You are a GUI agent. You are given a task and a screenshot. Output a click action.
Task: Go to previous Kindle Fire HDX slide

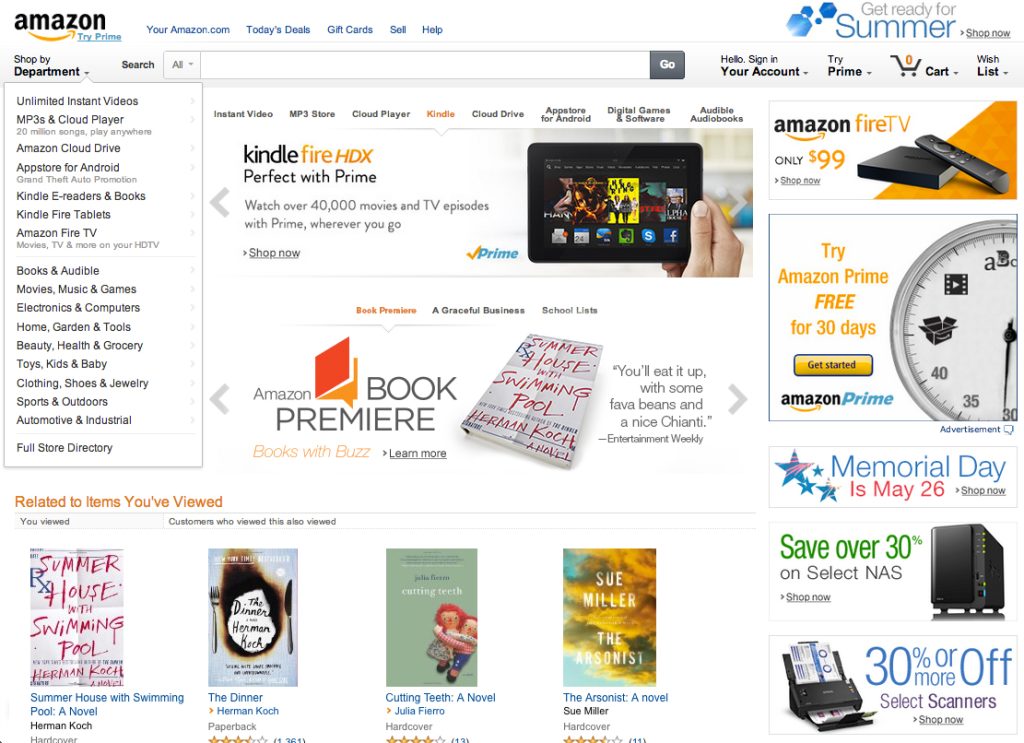point(220,202)
